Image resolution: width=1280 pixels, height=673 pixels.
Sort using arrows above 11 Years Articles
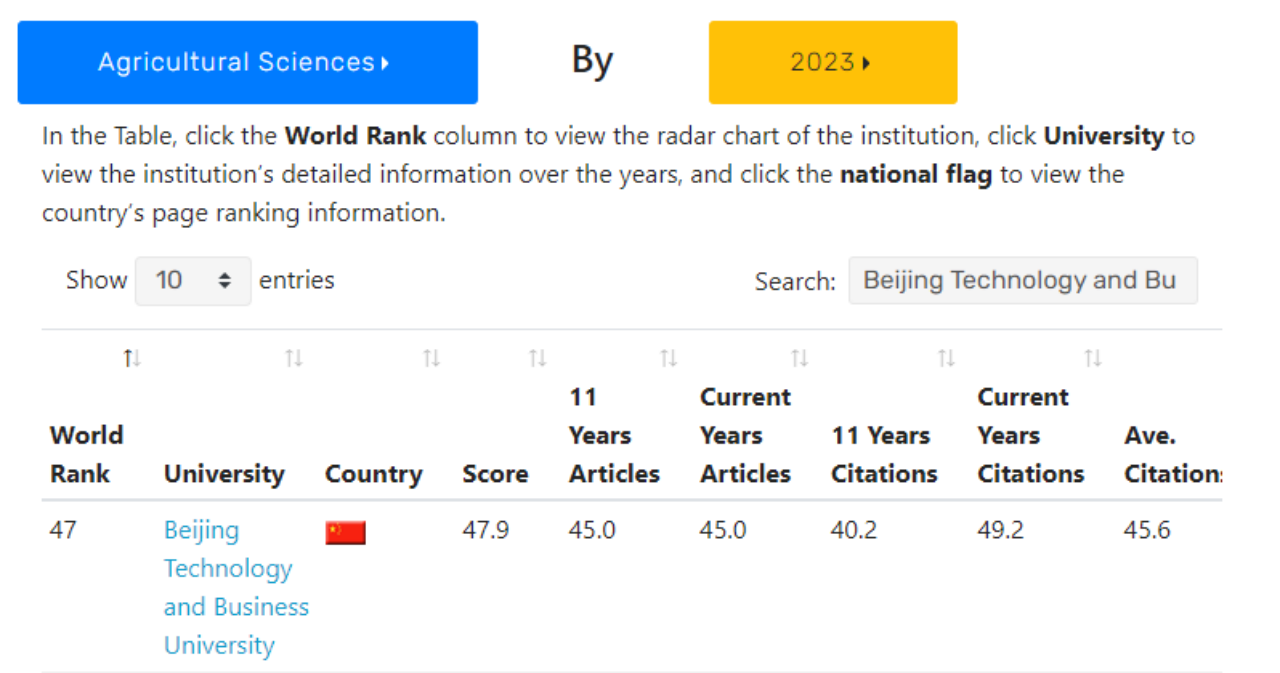668,358
